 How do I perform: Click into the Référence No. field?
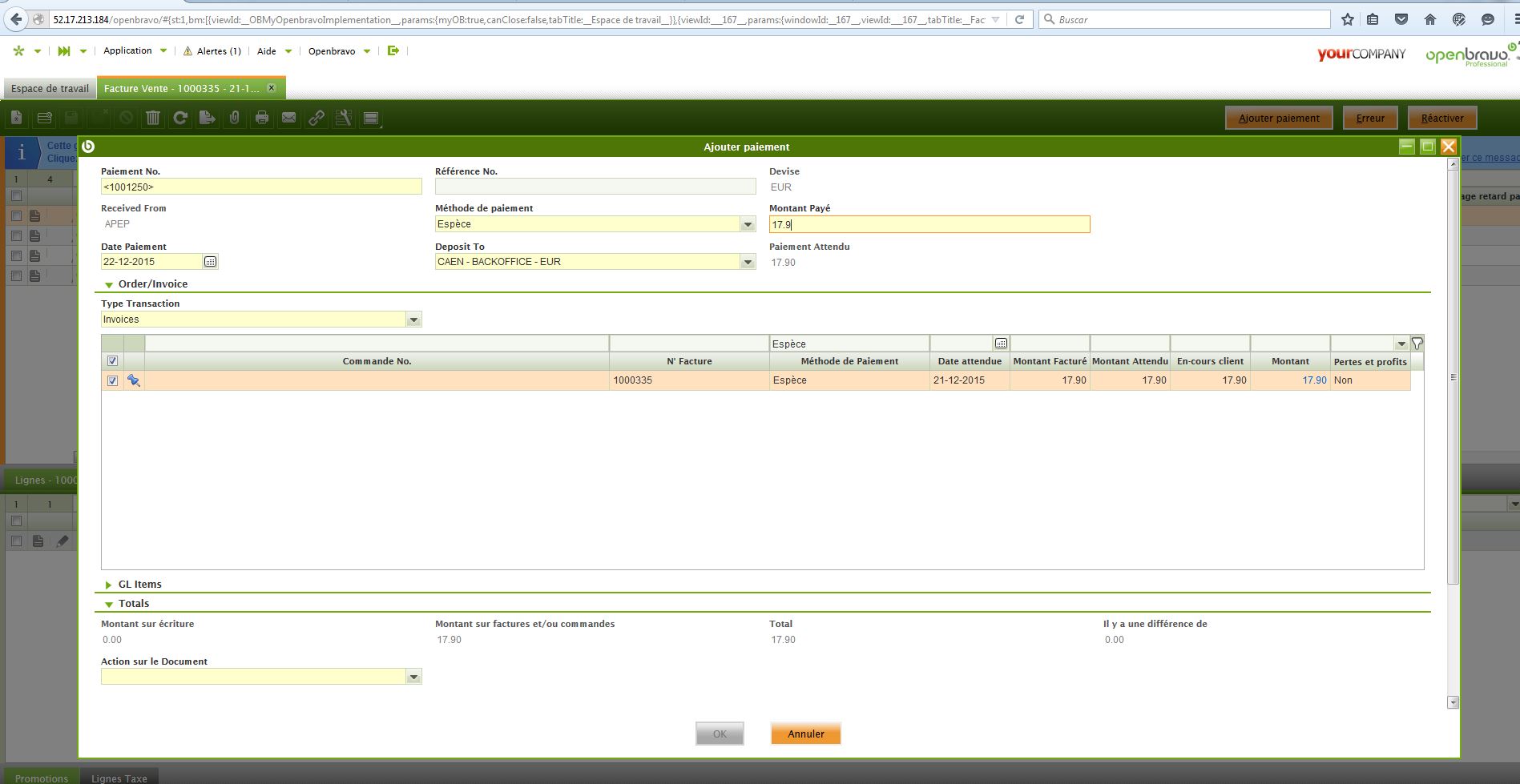[595, 187]
